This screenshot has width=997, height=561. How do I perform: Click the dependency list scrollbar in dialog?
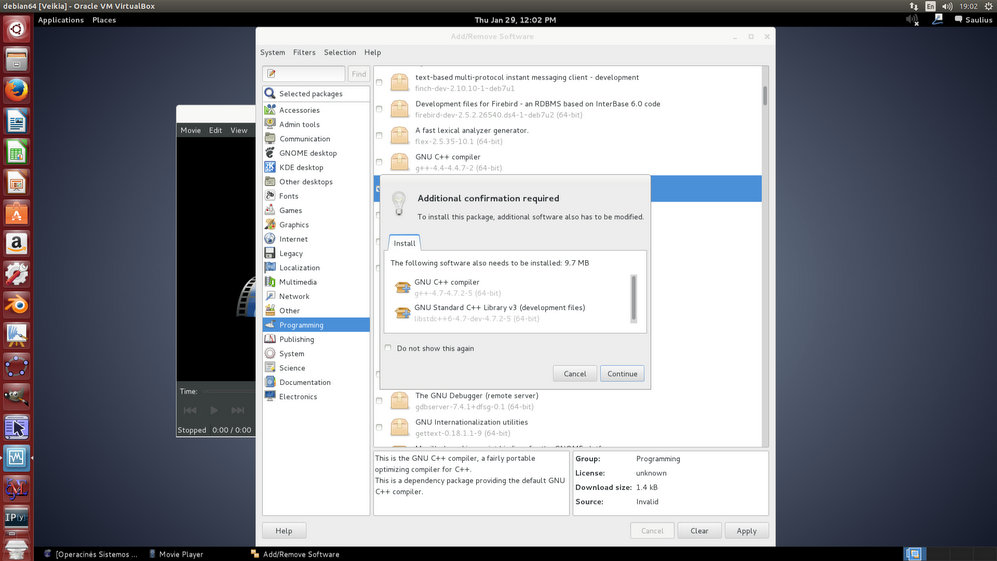pyautogui.click(x=634, y=297)
